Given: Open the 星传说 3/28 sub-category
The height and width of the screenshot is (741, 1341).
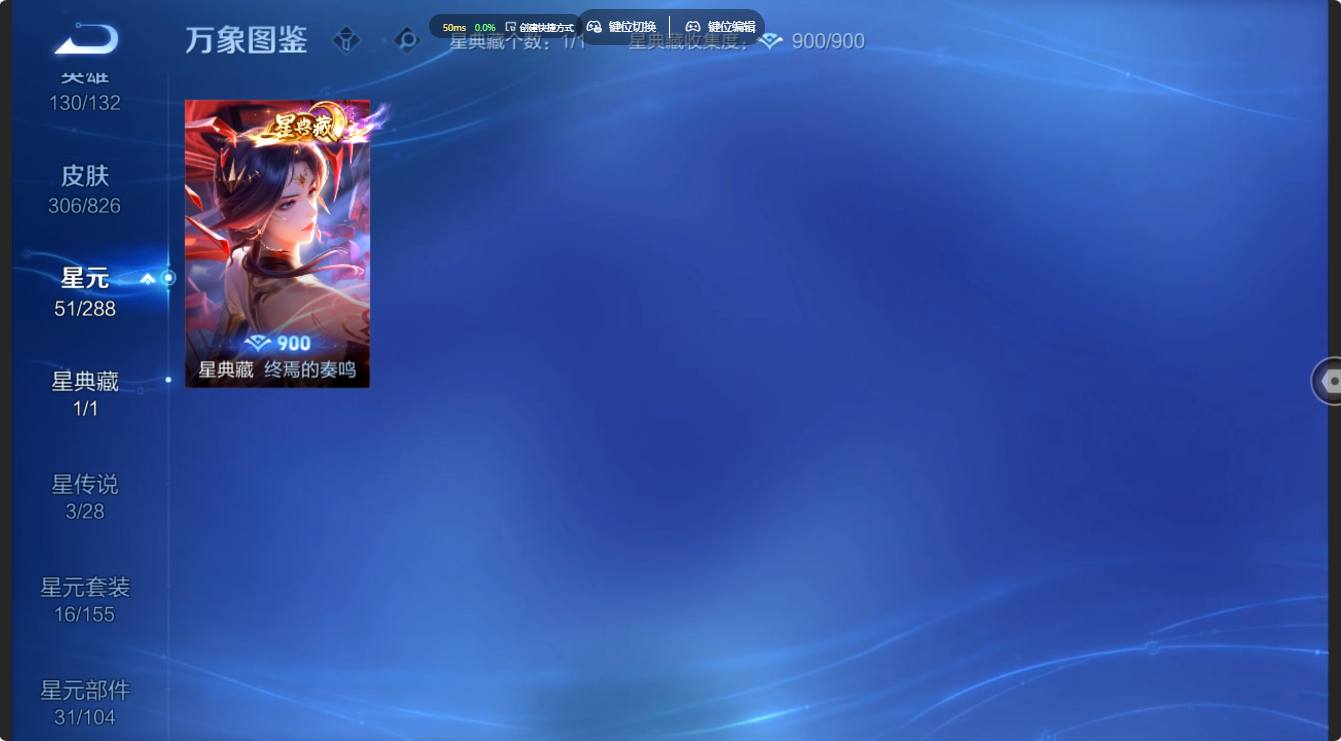Looking at the screenshot, I should pos(85,497).
